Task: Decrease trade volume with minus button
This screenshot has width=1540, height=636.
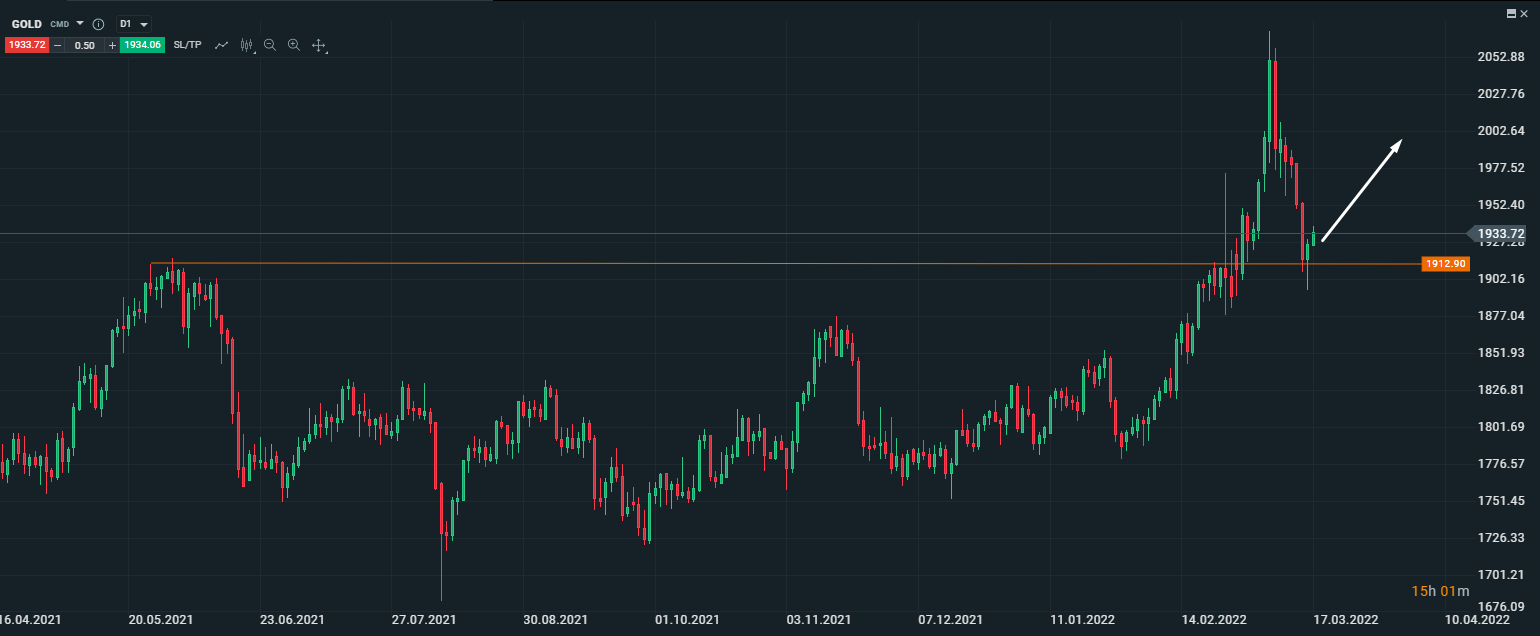Action: click(57, 45)
